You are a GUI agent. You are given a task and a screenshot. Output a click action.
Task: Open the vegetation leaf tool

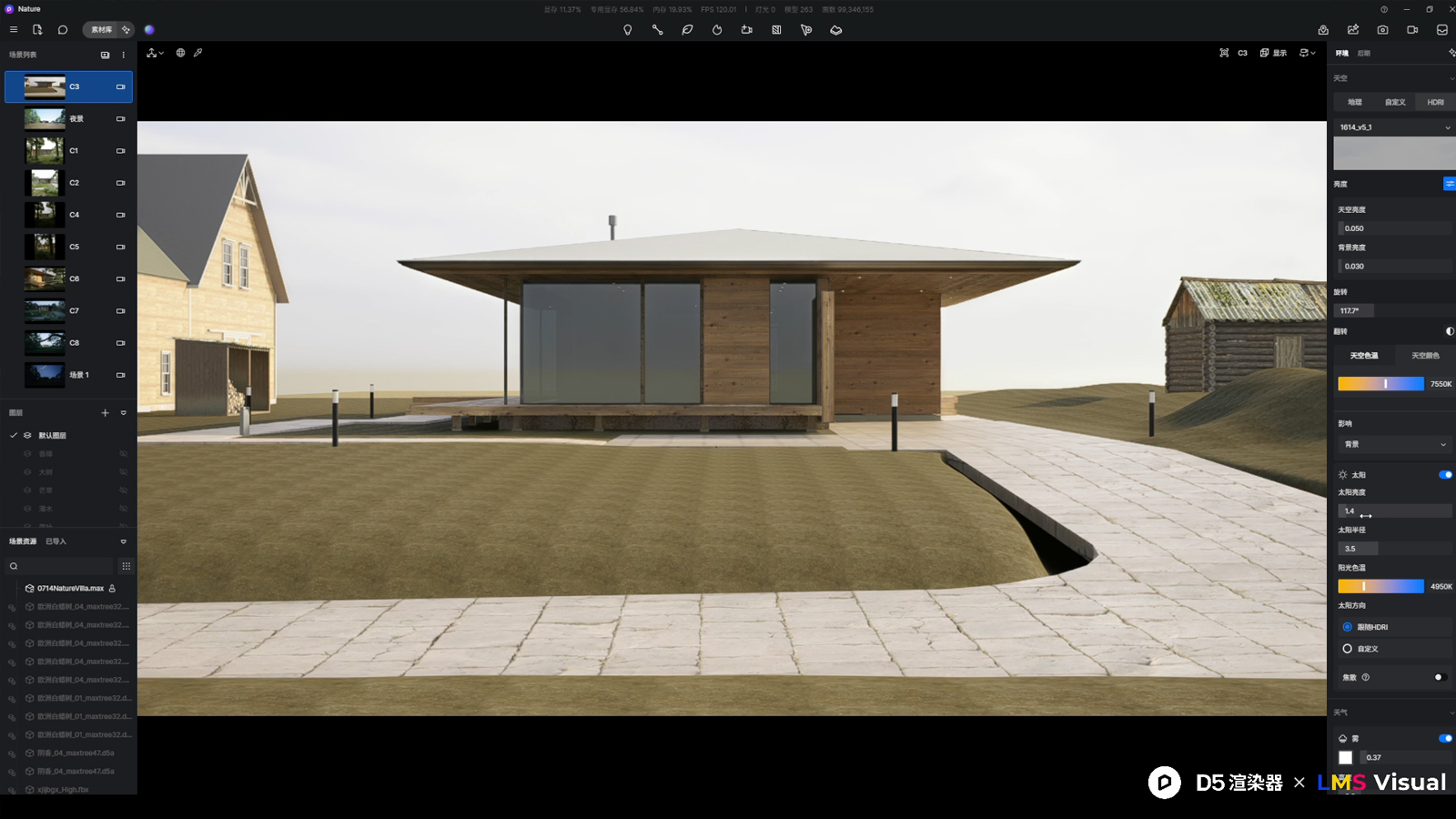[x=687, y=30]
